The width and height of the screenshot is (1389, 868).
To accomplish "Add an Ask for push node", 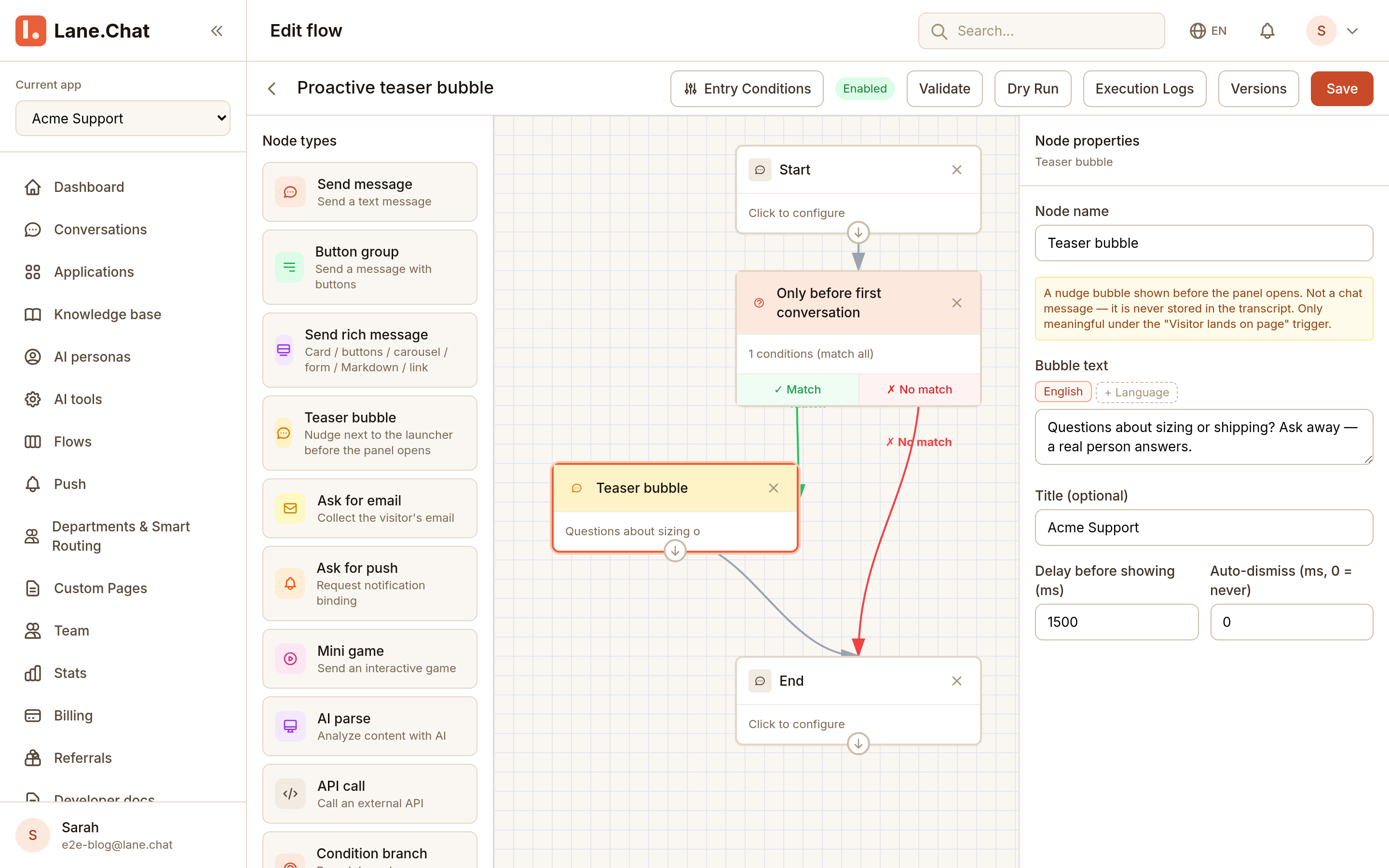I will point(369,584).
